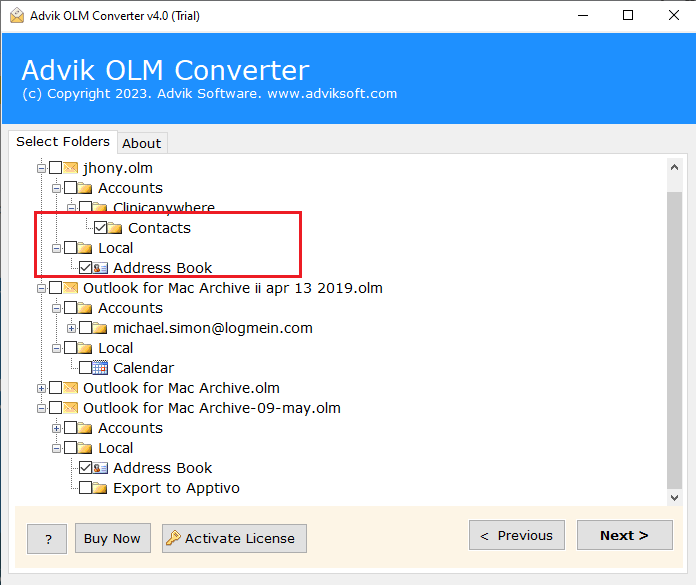Image resolution: width=696 pixels, height=585 pixels.
Task: Click the vertical scrollbar thumb
Action: pyautogui.click(x=674, y=340)
